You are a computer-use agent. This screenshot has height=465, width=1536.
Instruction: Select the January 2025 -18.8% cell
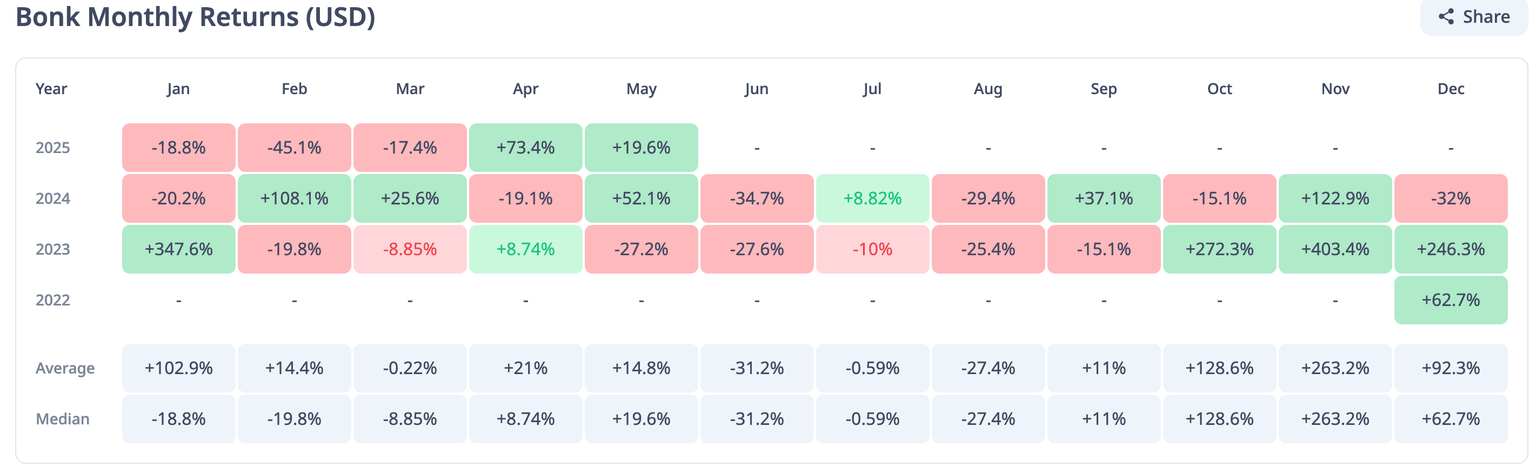click(x=178, y=147)
